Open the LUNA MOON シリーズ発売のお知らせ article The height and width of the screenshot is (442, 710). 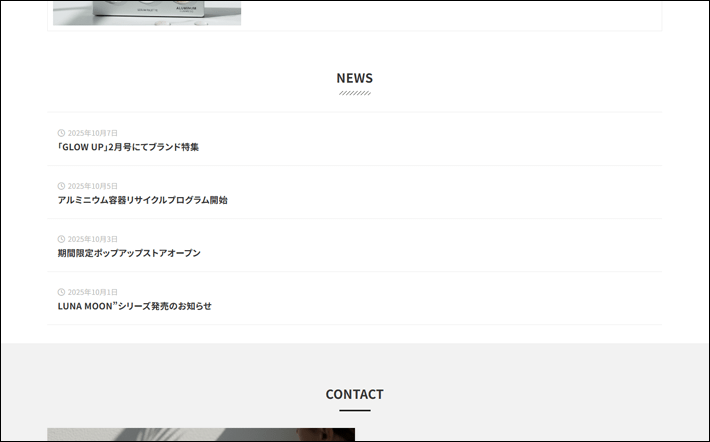(x=134, y=306)
